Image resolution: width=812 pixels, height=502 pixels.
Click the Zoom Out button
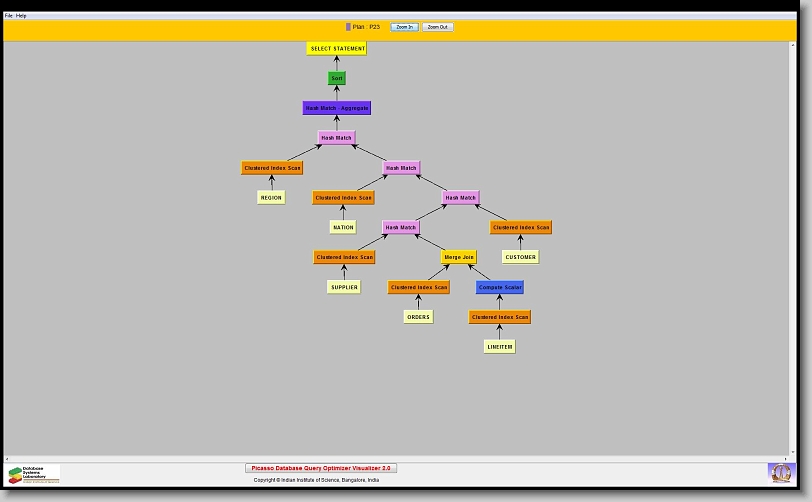437,27
